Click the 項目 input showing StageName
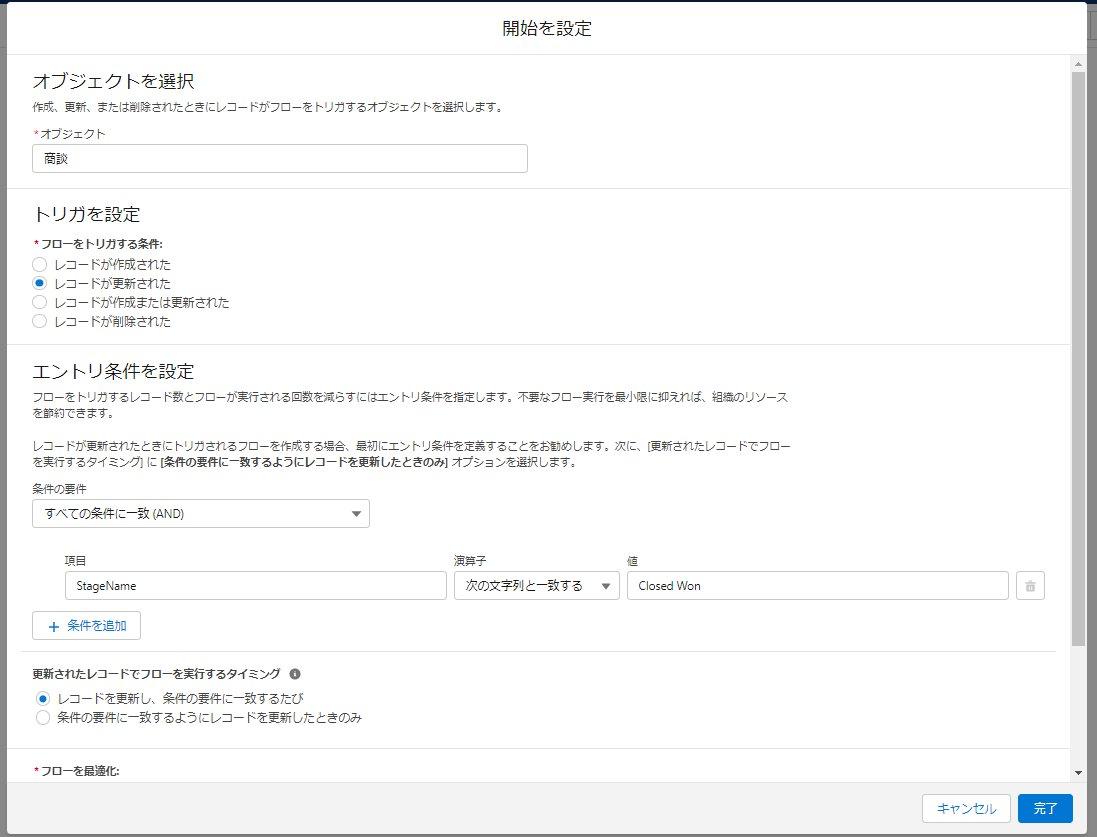Viewport: 1097px width, 837px height. click(x=255, y=585)
